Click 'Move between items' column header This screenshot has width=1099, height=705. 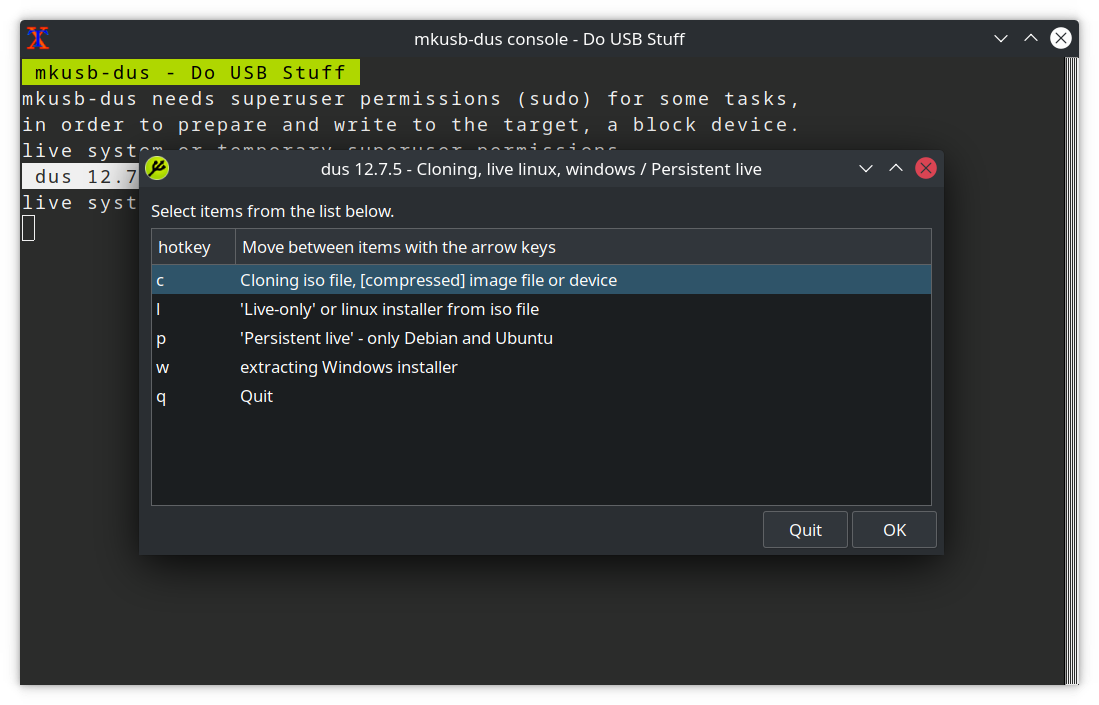[399, 247]
